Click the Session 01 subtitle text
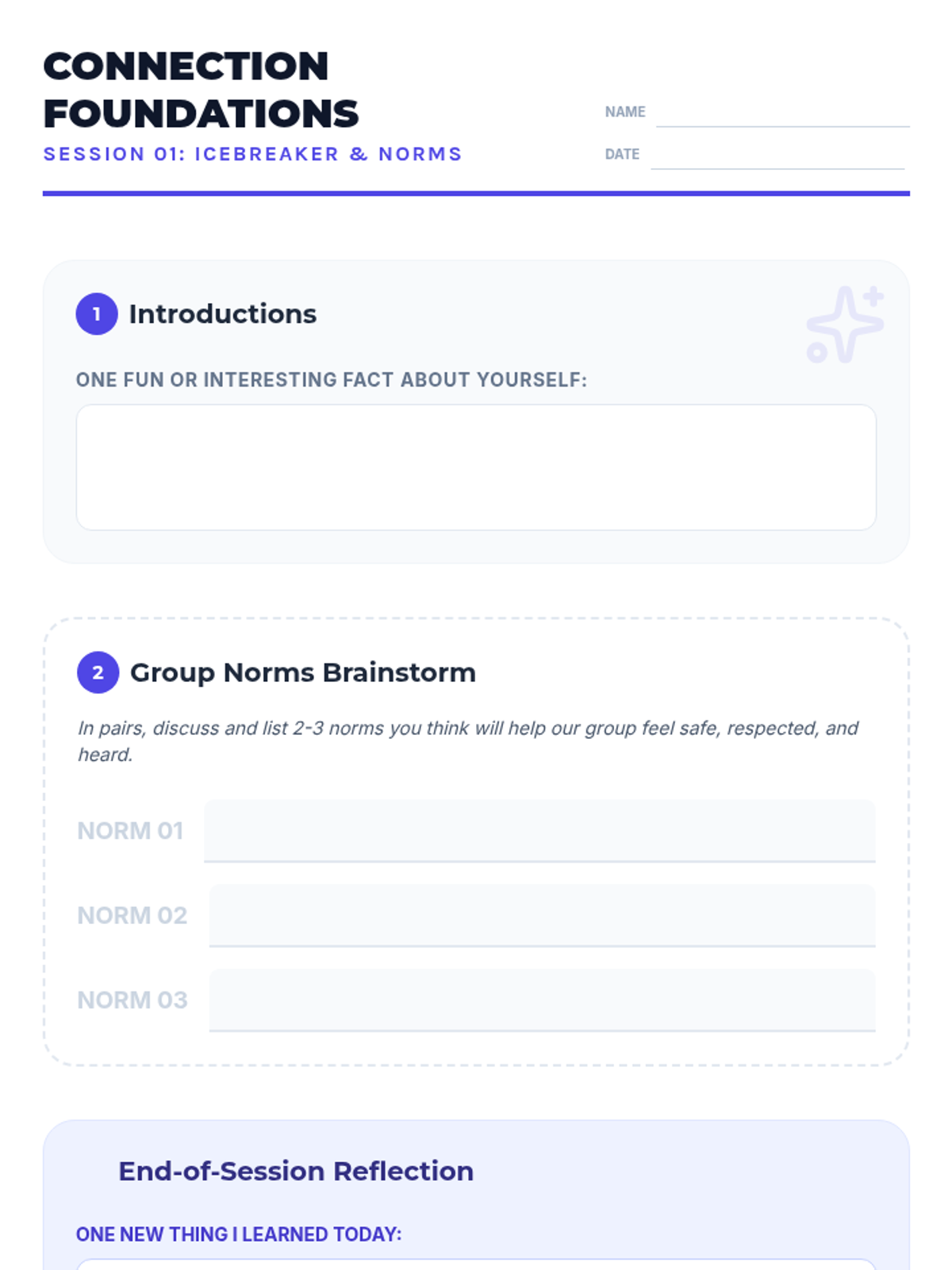 click(252, 154)
